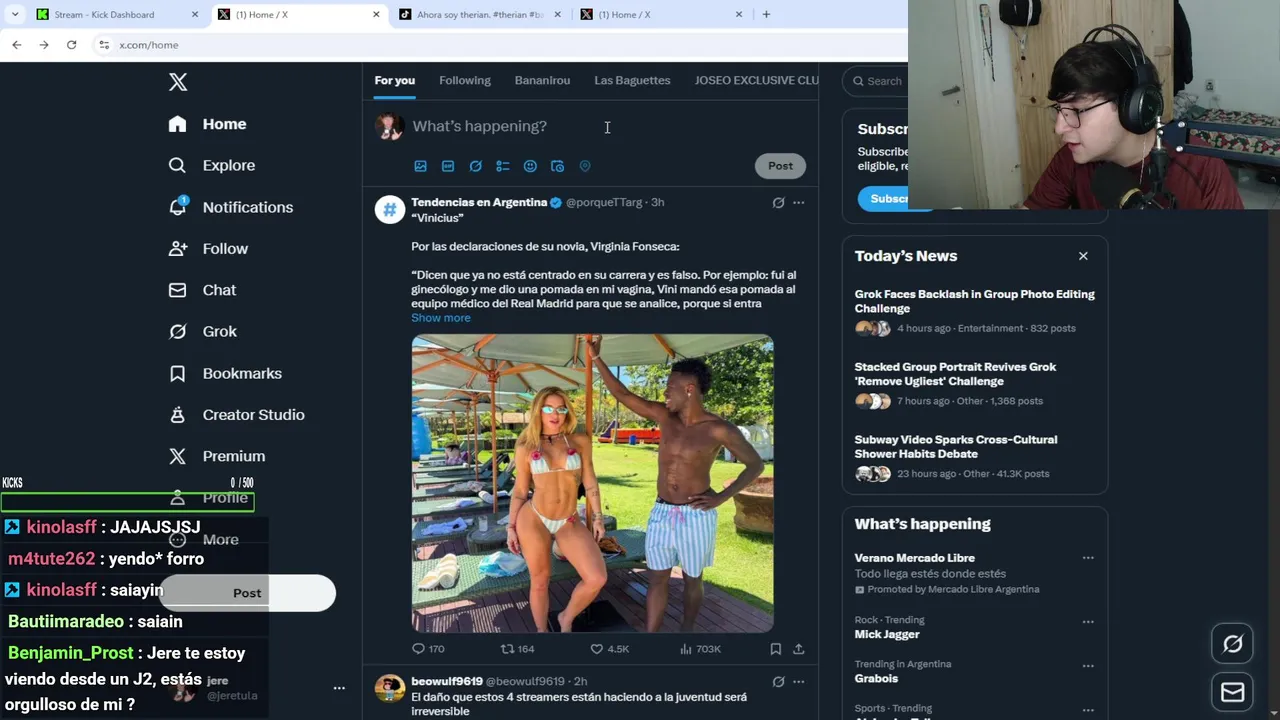Expand post text with Show more
This screenshot has height=720, width=1280.
440,318
